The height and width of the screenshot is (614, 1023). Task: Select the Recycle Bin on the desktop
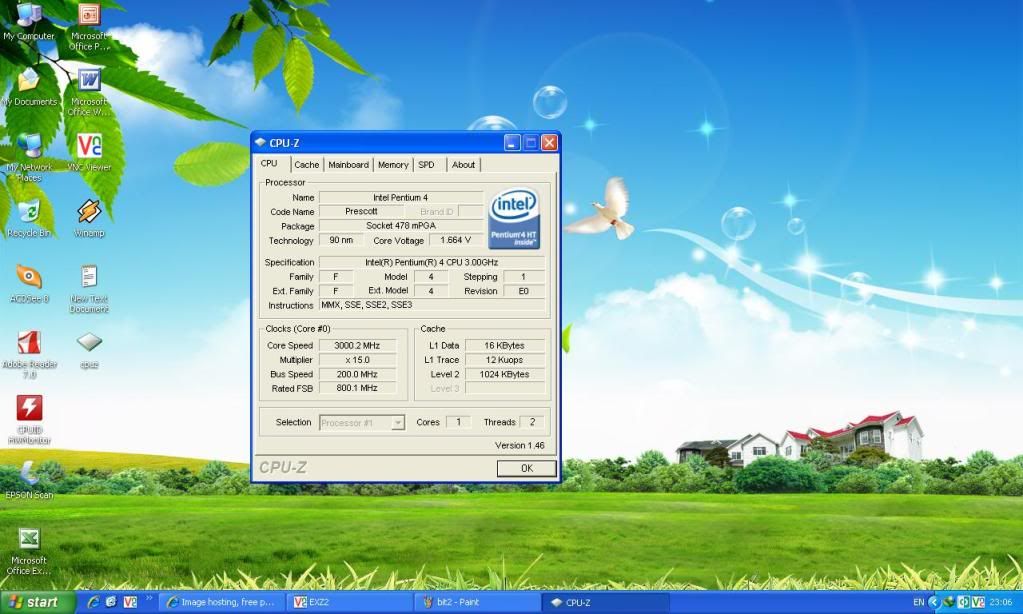(x=29, y=219)
